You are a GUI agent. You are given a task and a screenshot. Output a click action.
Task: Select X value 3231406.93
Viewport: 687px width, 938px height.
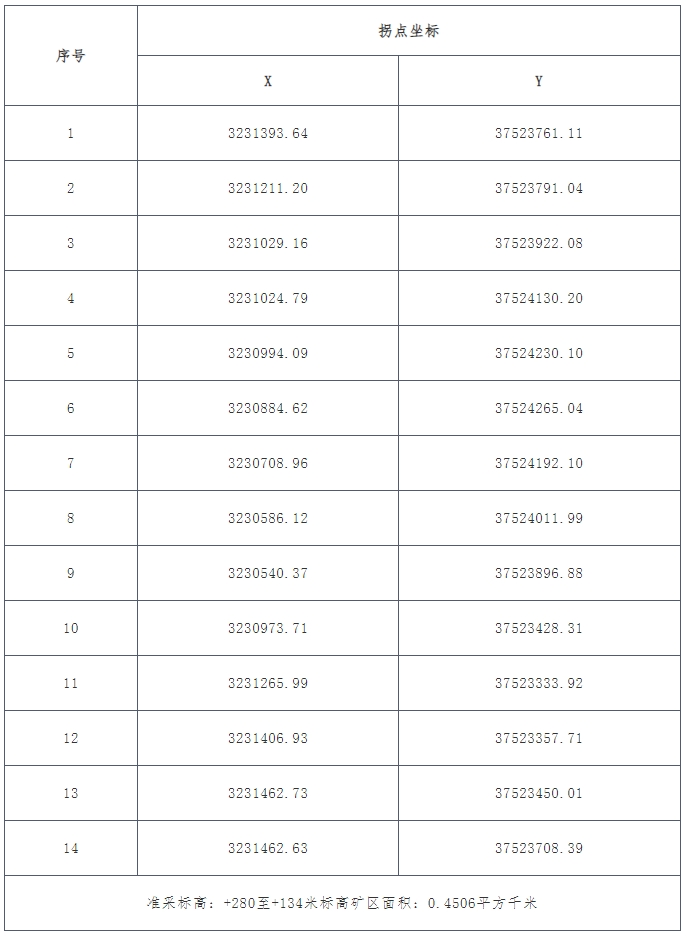pyautogui.click(x=268, y=738)
